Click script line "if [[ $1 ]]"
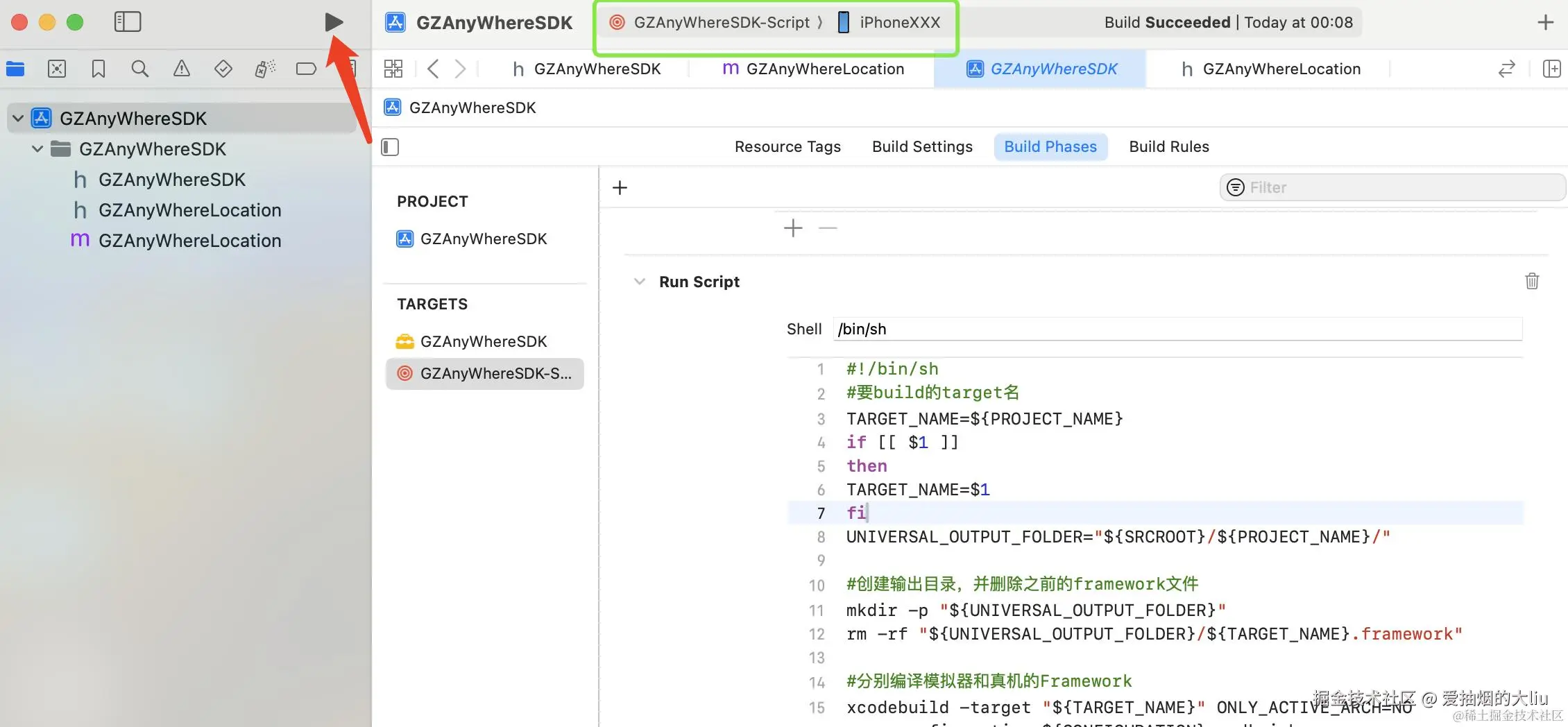 click(x=903, y=443)
